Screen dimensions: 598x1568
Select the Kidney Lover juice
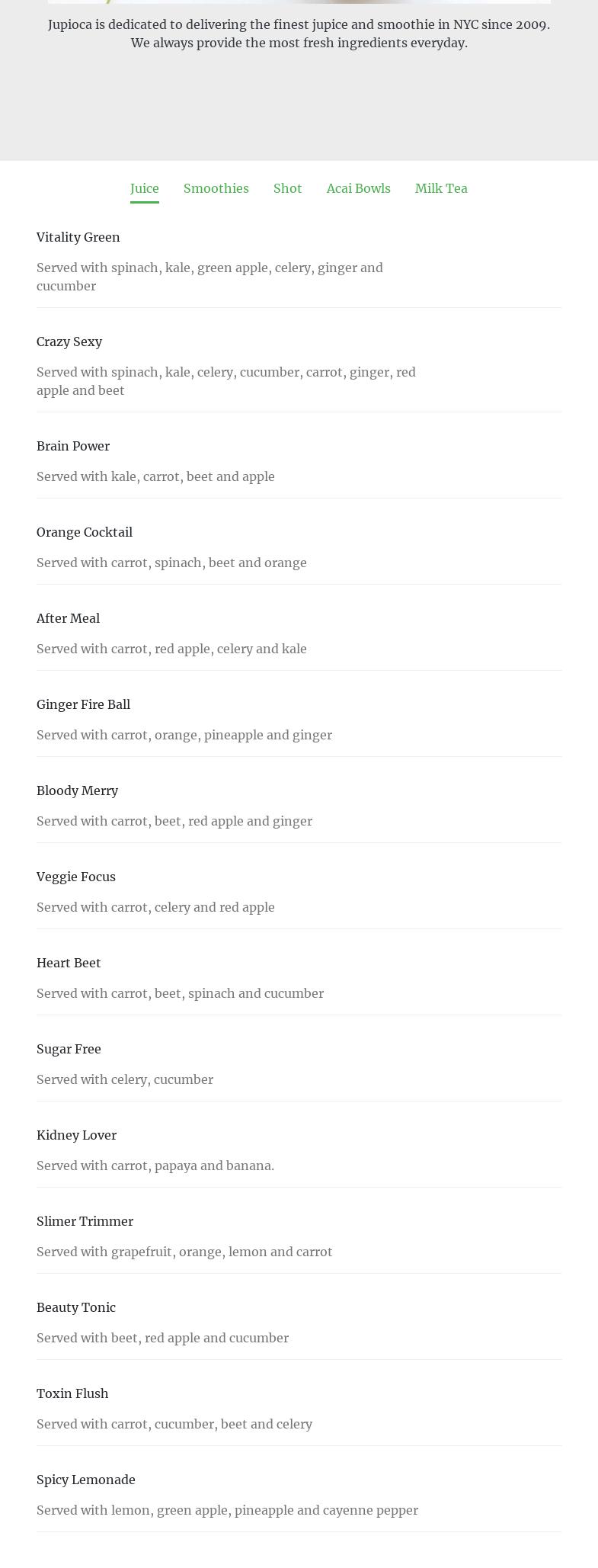[76, 1135]
